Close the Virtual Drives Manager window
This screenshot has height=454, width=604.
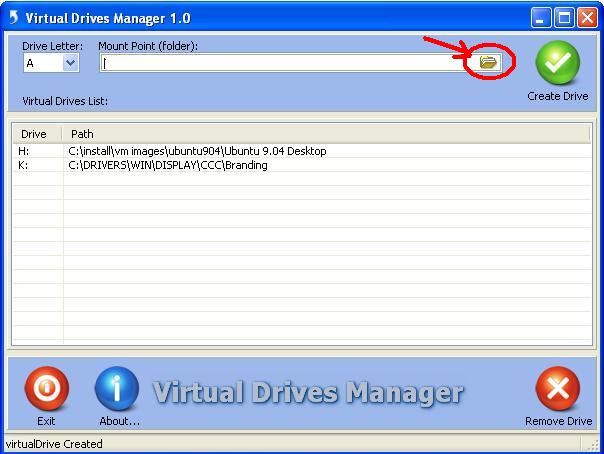[x=587, y=18]
